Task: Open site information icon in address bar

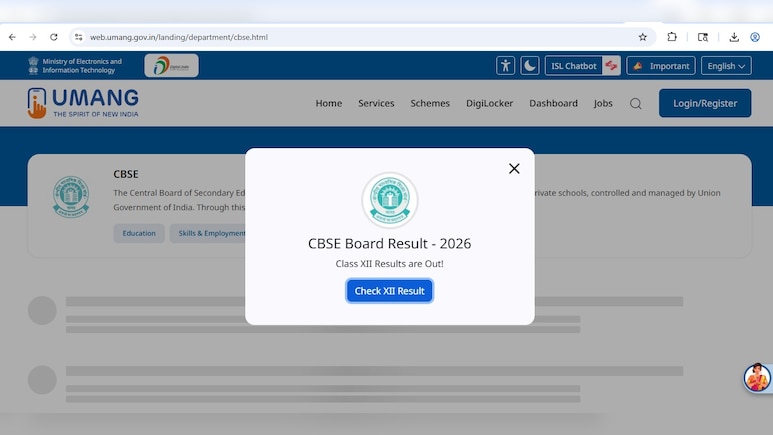Action: 78,37
